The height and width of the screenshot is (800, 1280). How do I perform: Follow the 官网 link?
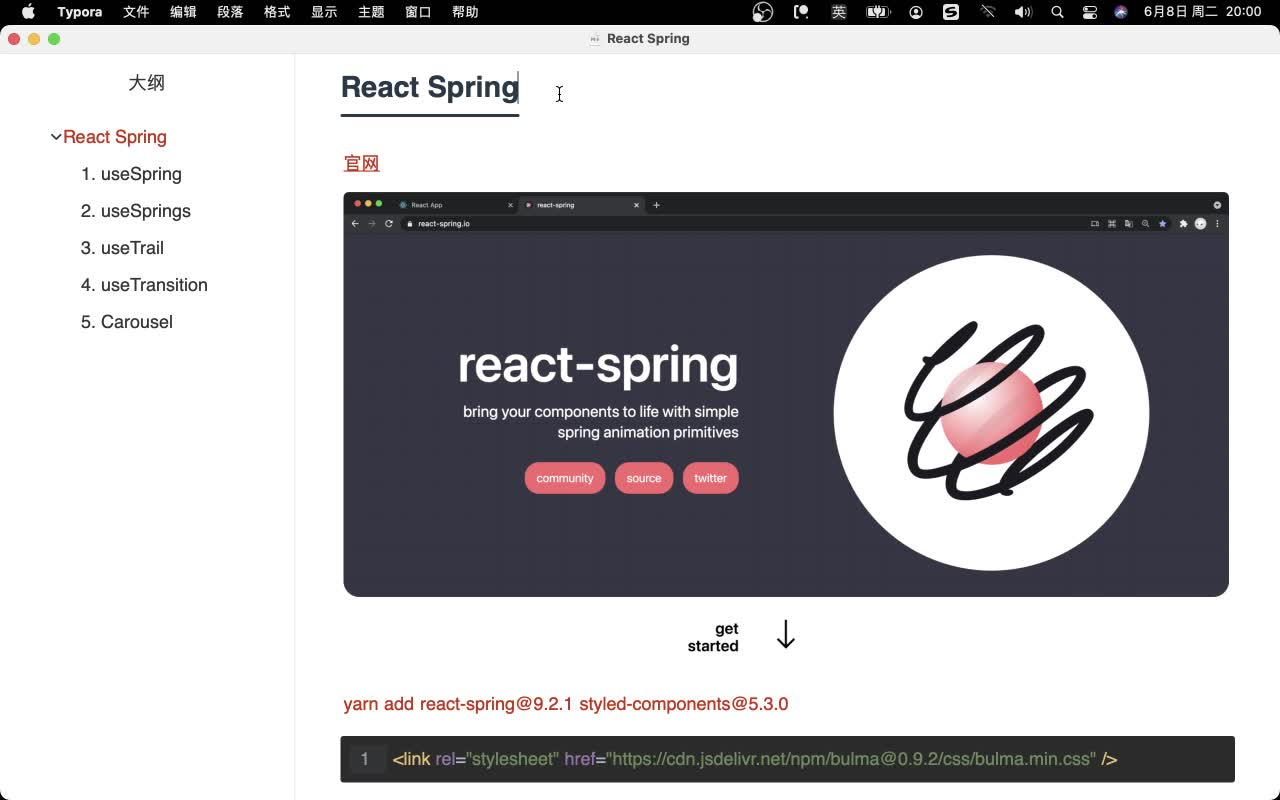(361, 164)
